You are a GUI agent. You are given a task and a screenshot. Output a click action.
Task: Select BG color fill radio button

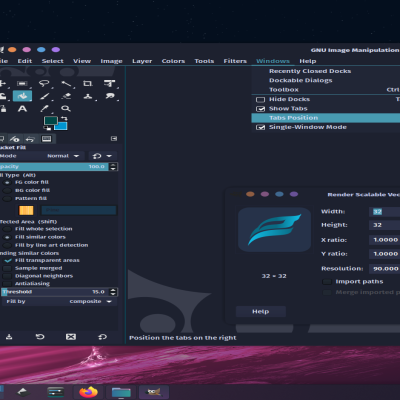point(7,190)
